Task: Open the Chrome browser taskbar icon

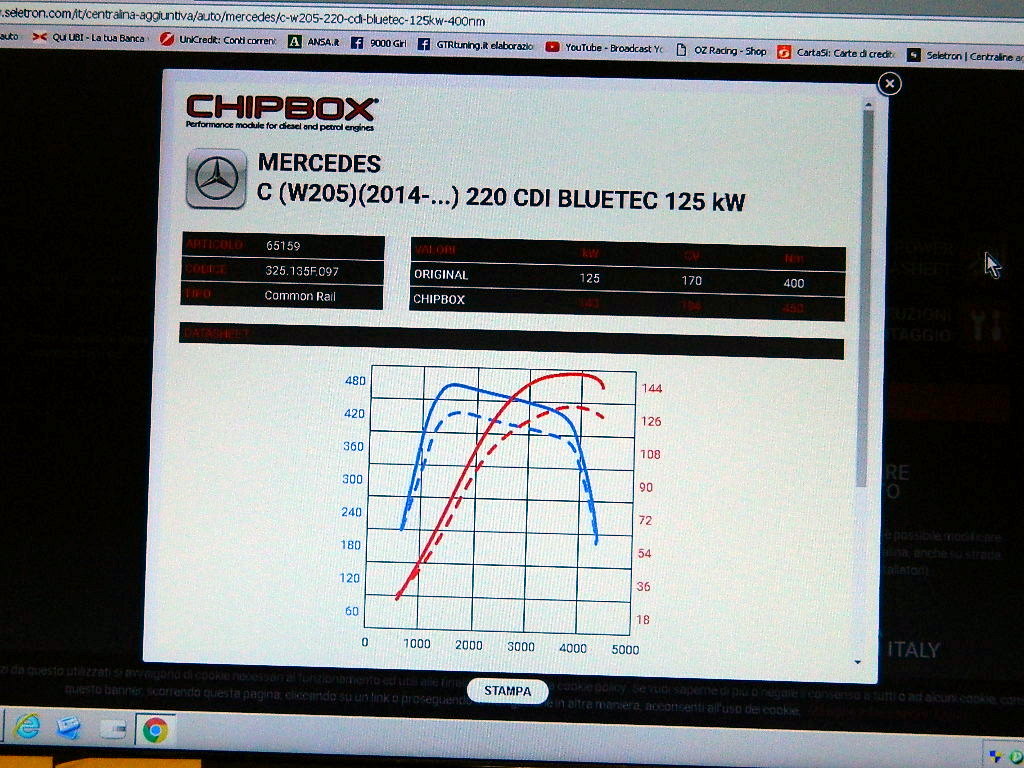Action: point(154,729)
